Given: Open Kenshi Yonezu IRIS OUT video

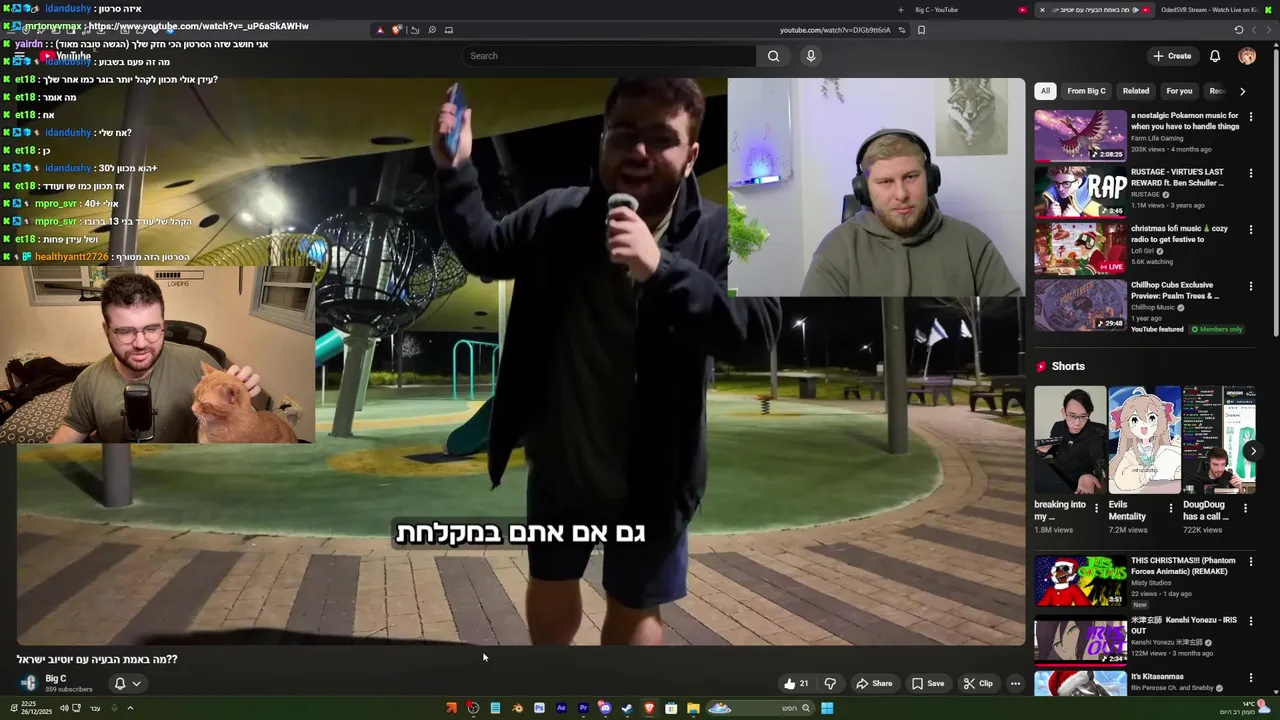Looking at the screenshot, I should (1080, 640).
